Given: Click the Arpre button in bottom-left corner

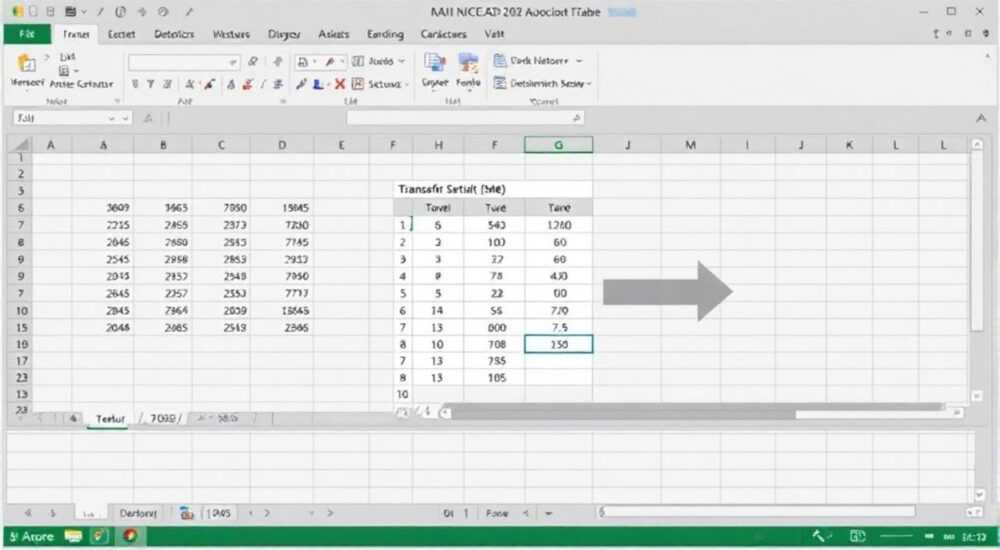Looking at the screenshot, I should 31,536.
